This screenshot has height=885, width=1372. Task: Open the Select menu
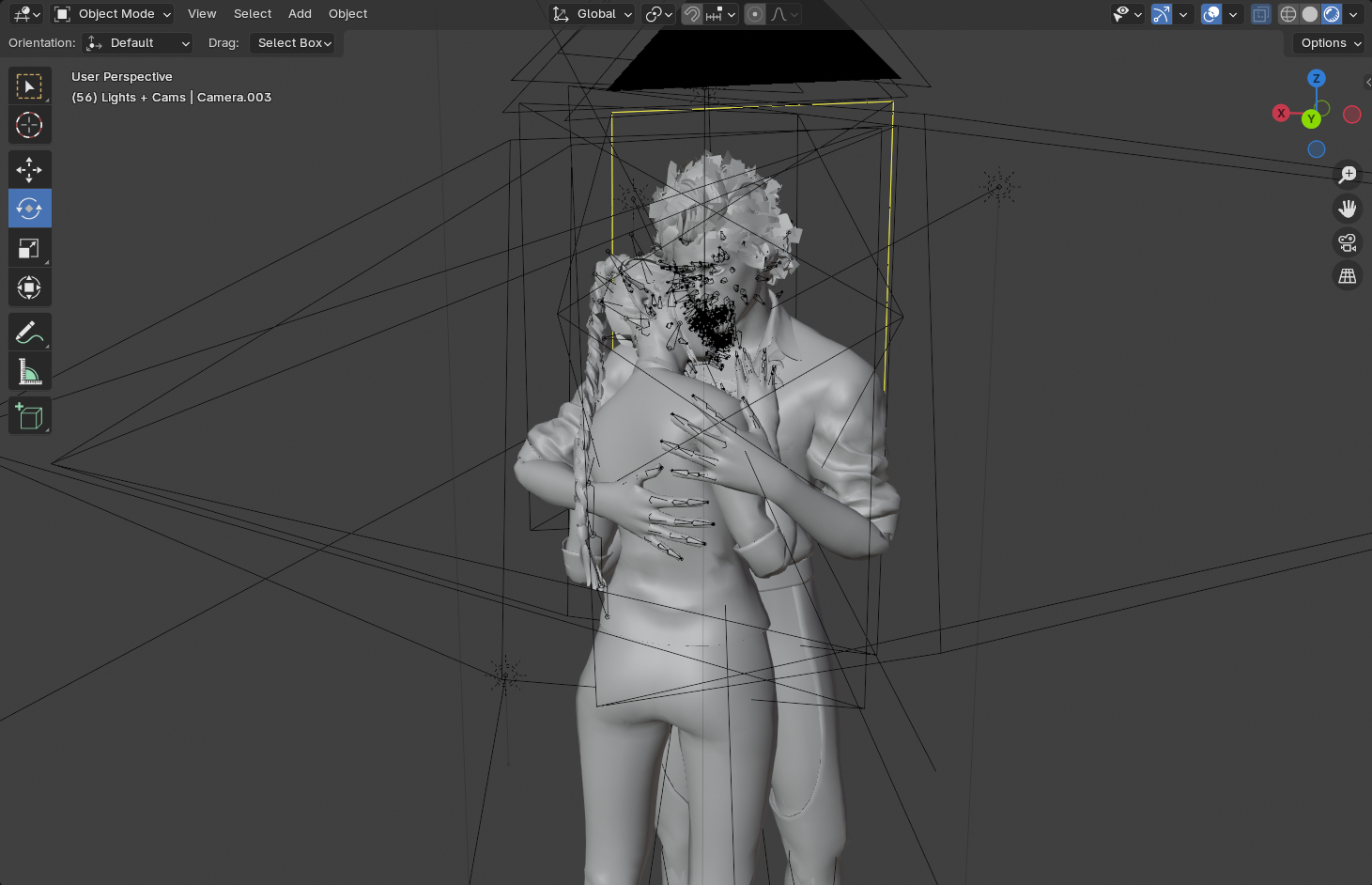coord(253,14)
